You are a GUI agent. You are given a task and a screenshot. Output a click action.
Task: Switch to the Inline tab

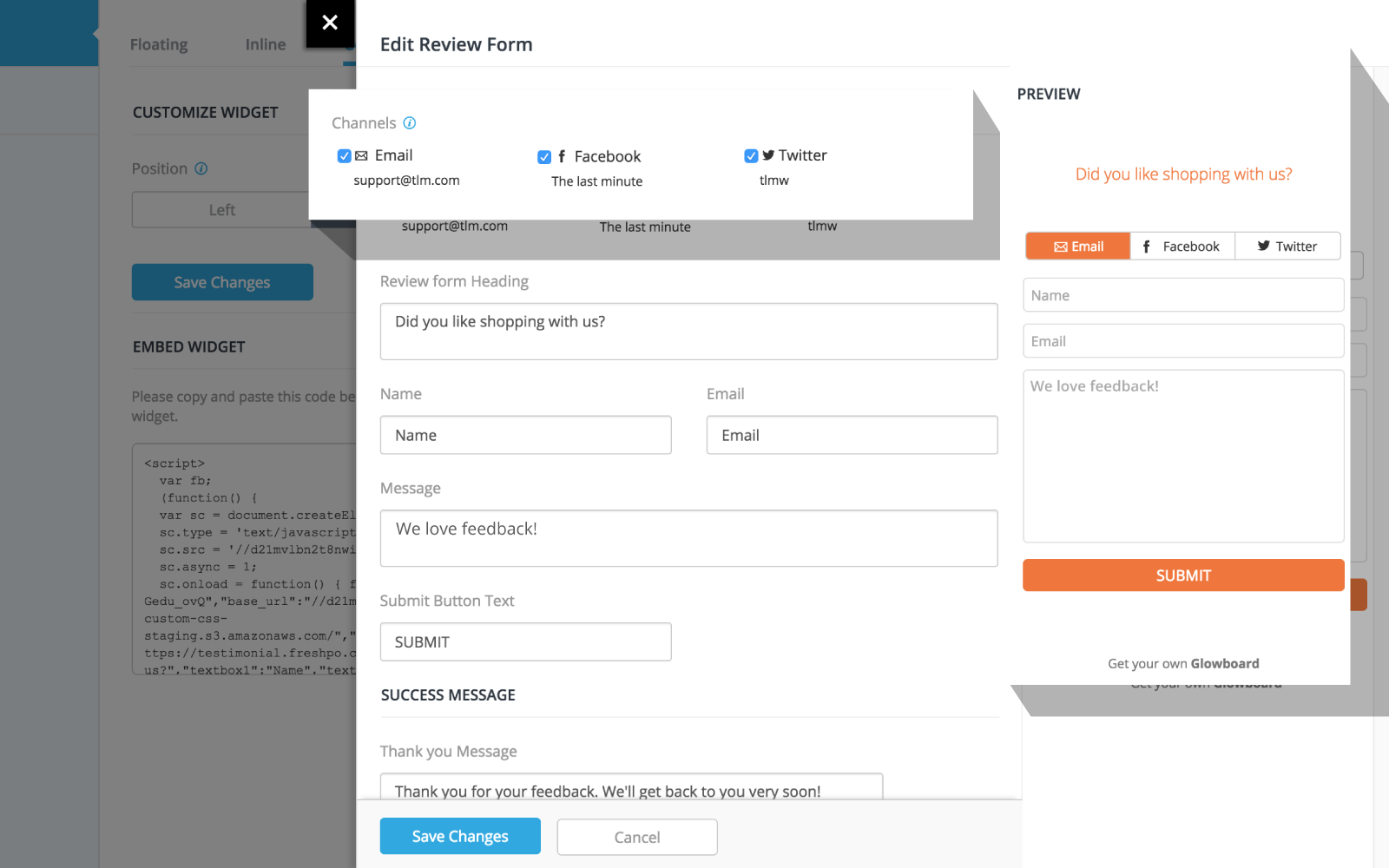click(266, 44)
